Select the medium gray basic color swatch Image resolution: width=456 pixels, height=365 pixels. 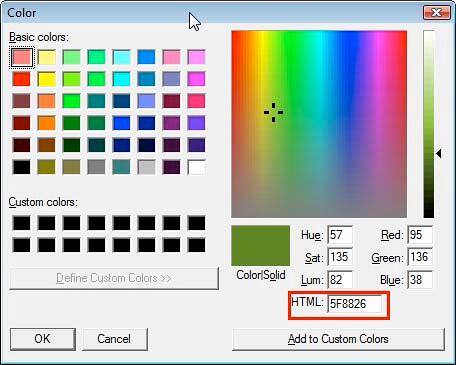coord(97,167)
